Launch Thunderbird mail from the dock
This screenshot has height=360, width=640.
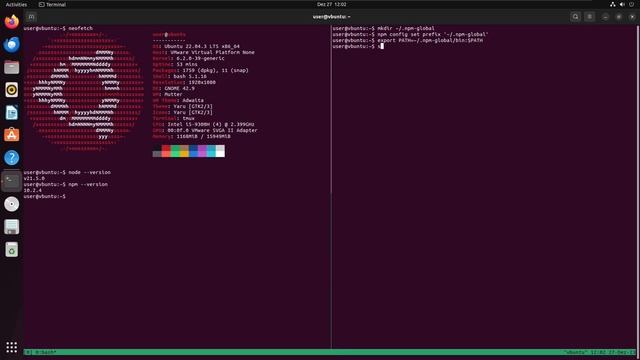(11, 44)
